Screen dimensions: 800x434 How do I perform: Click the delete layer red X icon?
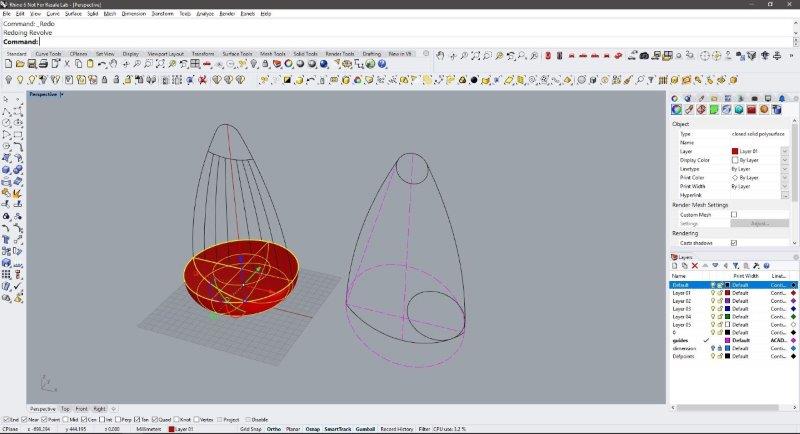click(x=695, y=266)
